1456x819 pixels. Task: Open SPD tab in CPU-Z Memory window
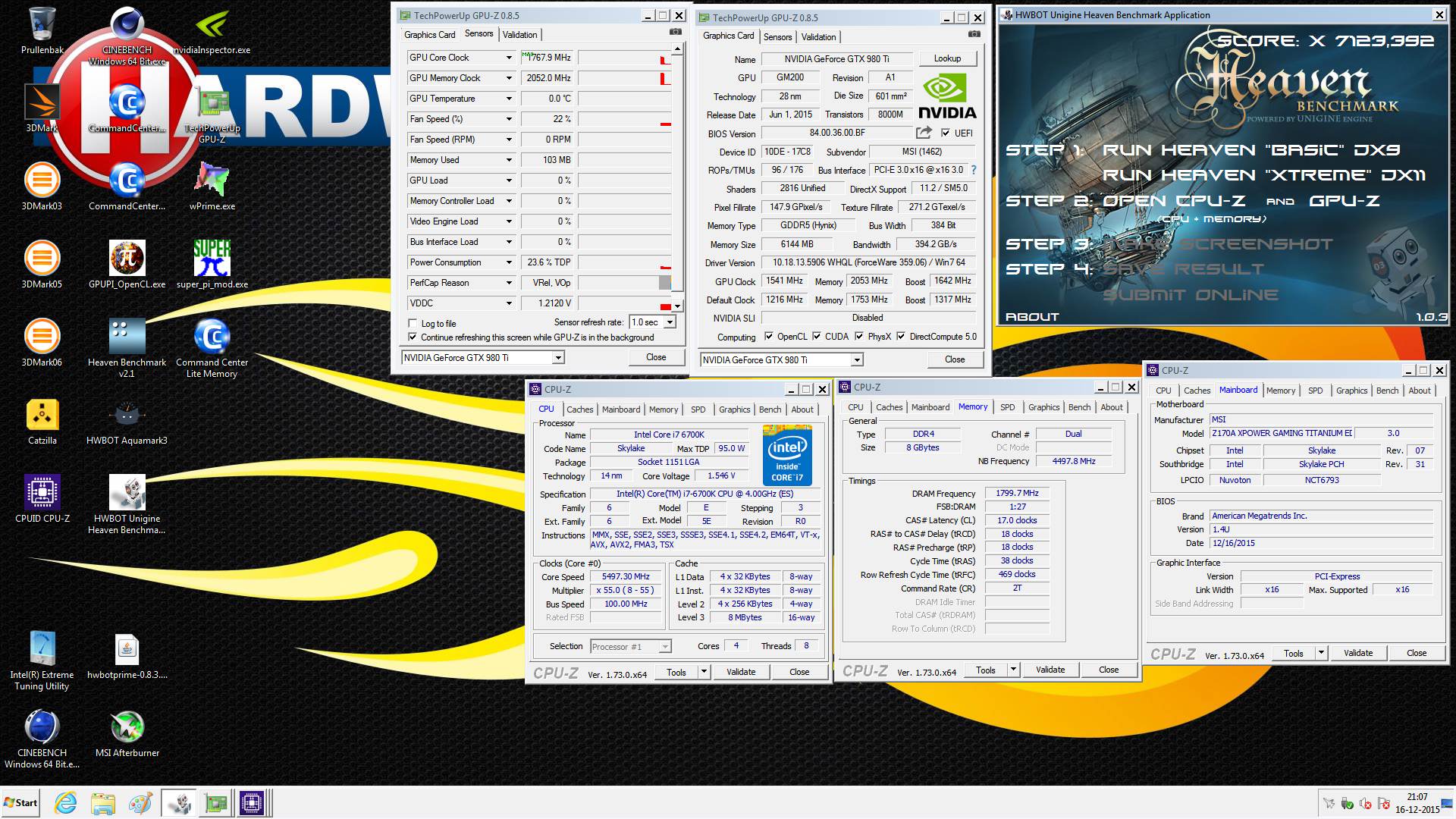click(x=1007, y=407)
